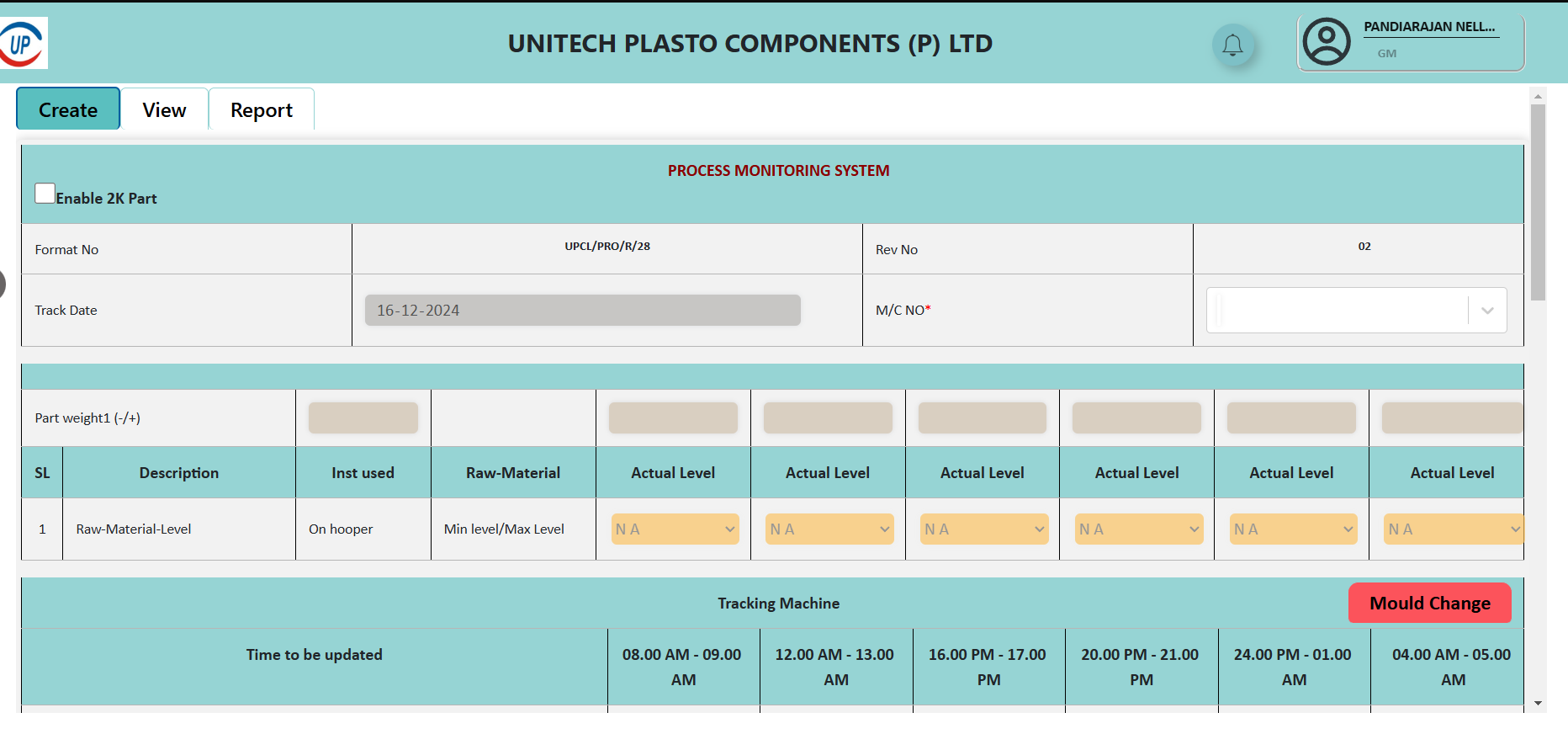Switch to the Report tab
Image resolution: width=1568 pixels, height=734 pixels.
pyautogui.click(x=262, y=109)
